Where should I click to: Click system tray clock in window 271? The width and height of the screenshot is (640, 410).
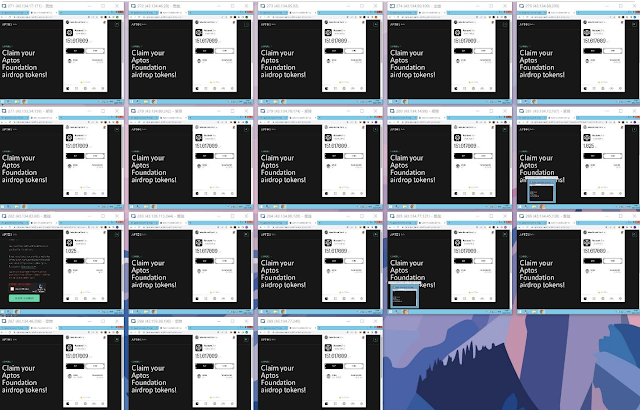coord(118,102)
